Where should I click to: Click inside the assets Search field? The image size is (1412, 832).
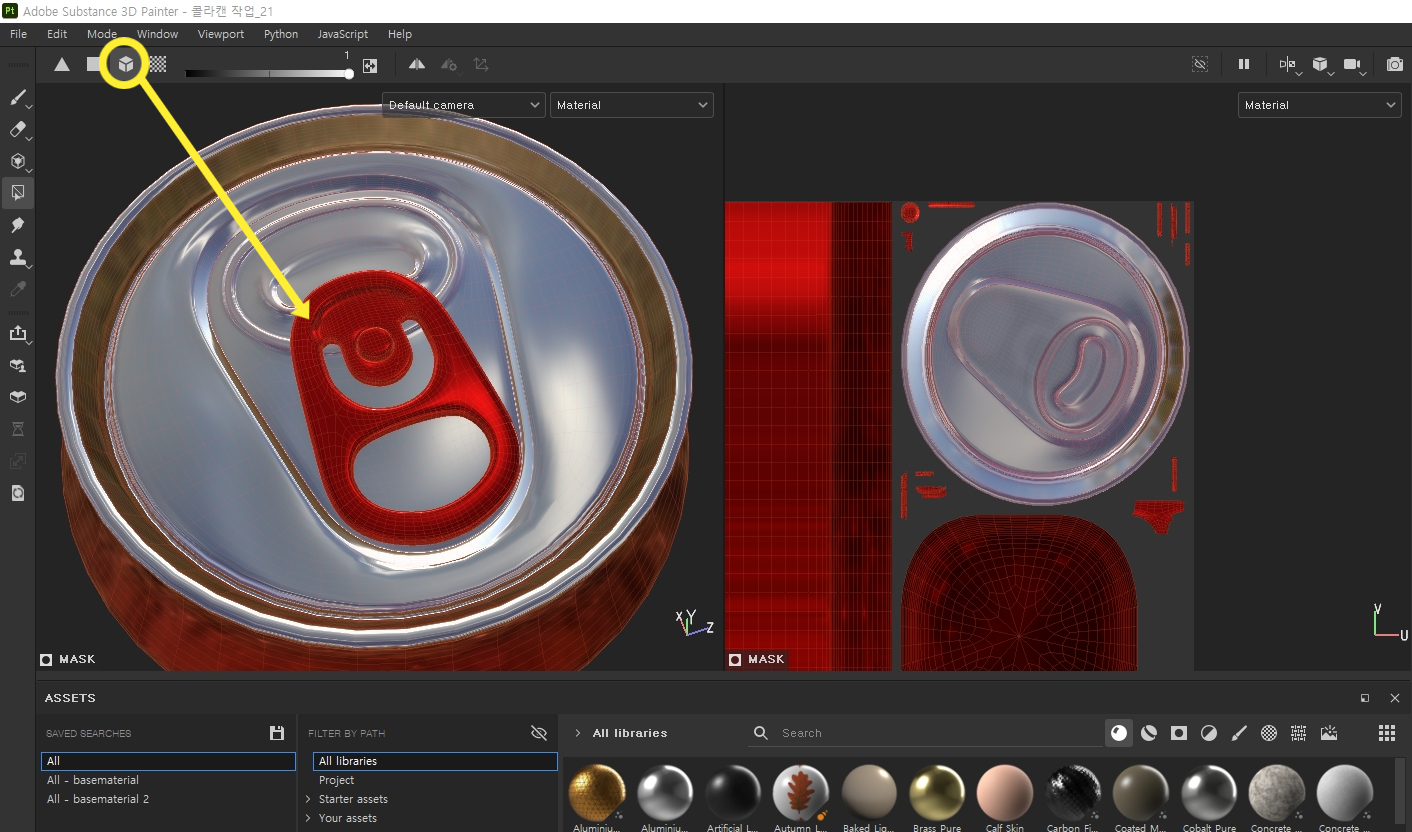pos(925,733)
